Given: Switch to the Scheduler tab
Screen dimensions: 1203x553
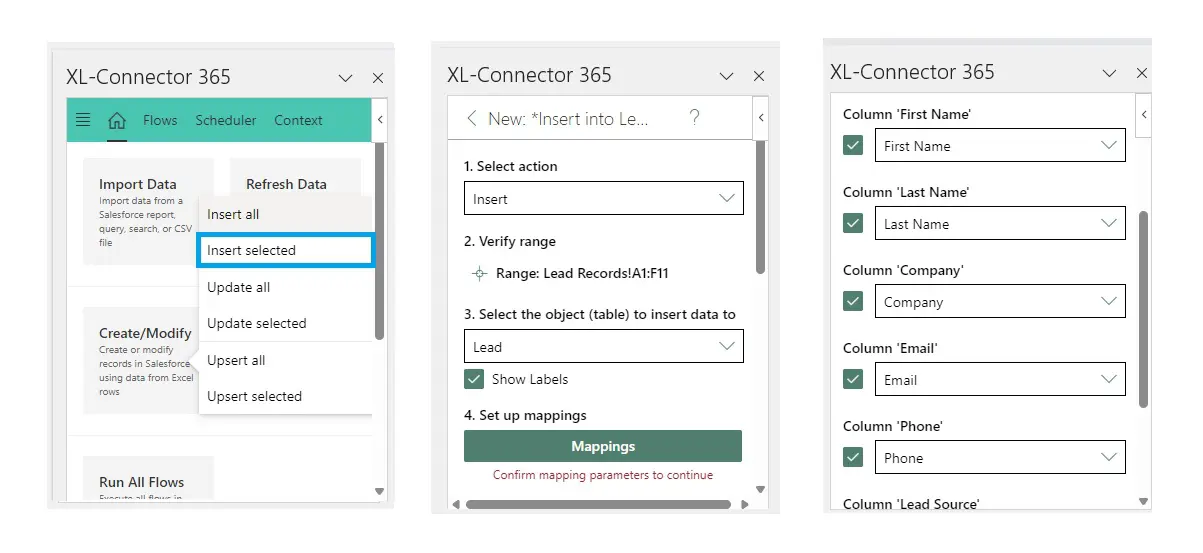Looking at the screenshot, I should pos(226,120).
